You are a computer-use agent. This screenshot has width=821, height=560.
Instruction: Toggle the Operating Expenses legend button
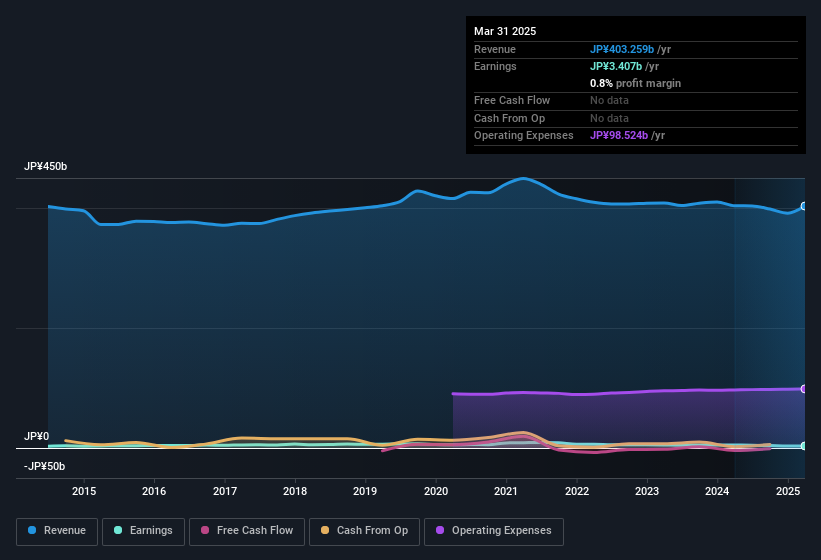tap(493, 531)
